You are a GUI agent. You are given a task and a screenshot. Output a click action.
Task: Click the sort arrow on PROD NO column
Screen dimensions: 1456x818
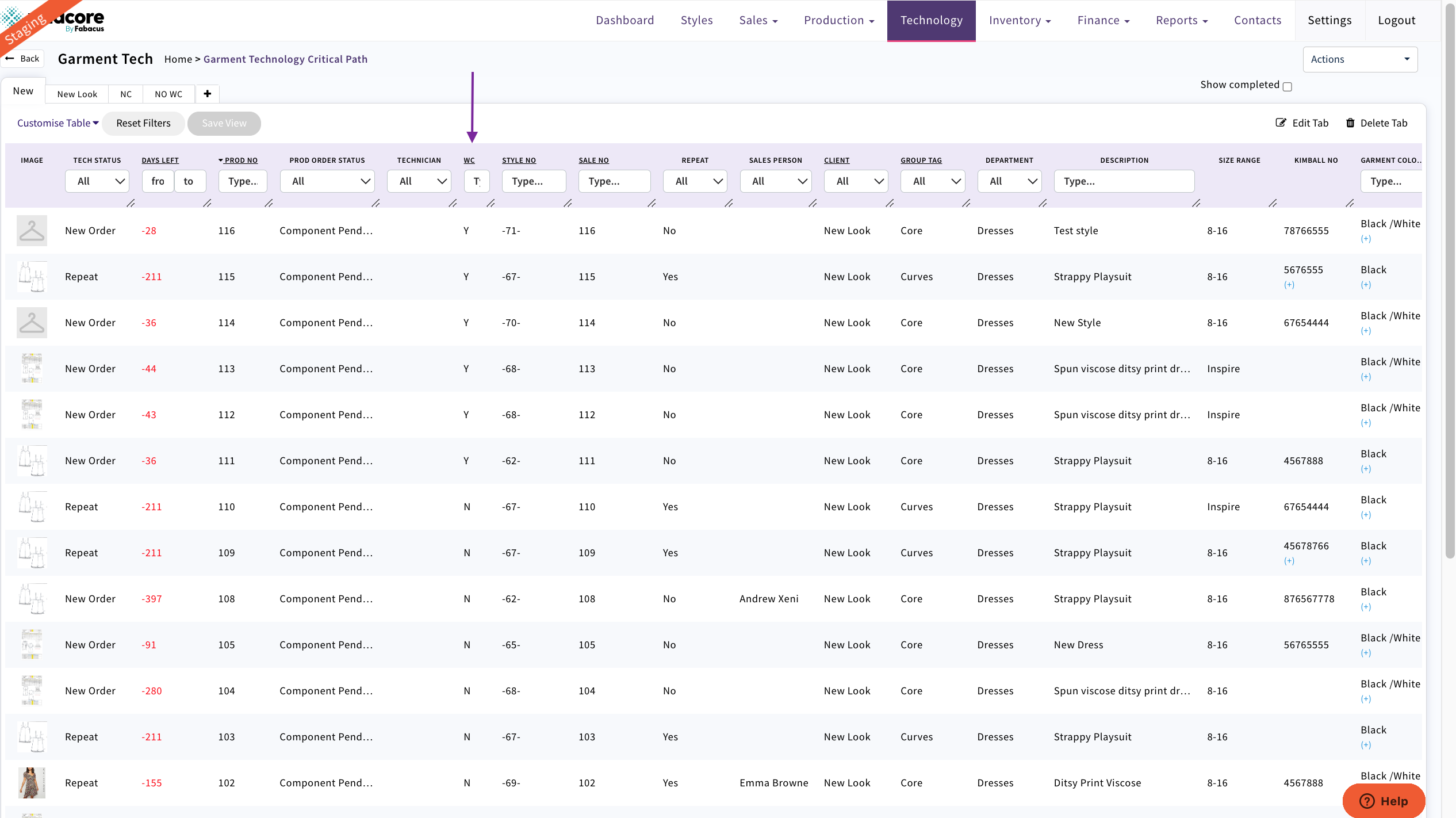221,159
